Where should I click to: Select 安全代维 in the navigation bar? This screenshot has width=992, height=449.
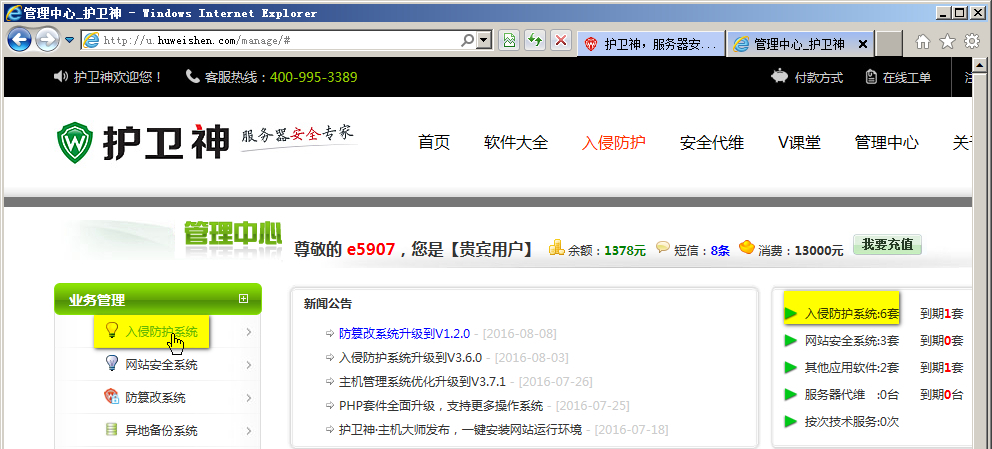point(711,142)
